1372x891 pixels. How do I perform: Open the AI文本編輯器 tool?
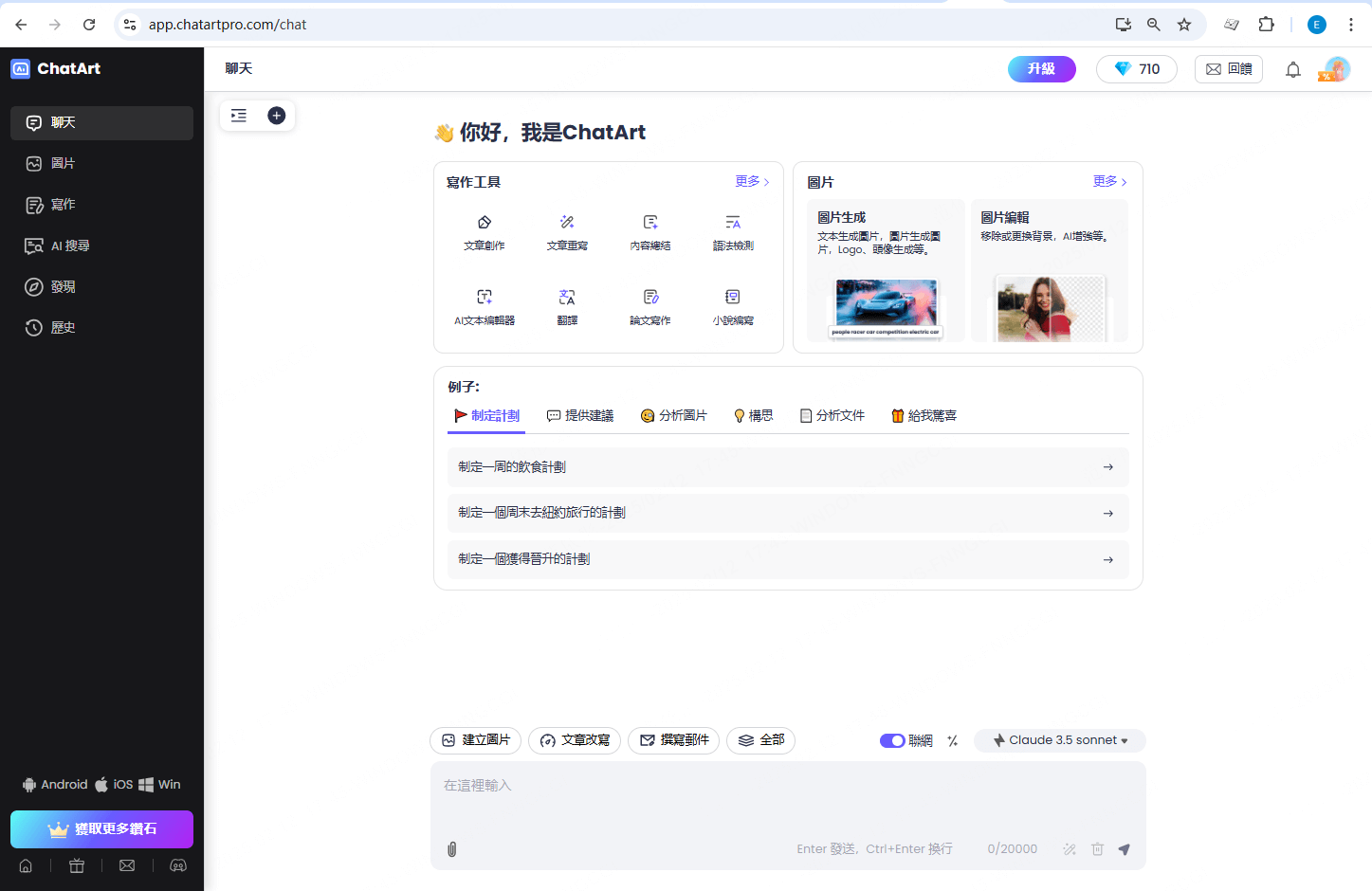[x=485, y=307]
